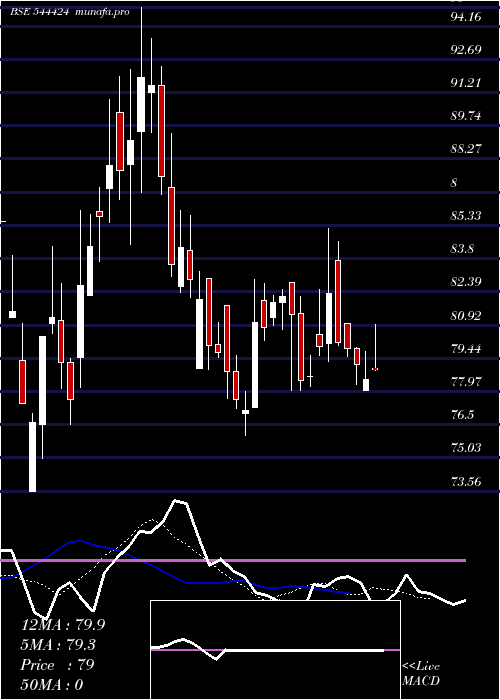The width and height of the screenshot is (500, 700).
Task: Click the Live MACD inset chart box
Action: (275, 650)
